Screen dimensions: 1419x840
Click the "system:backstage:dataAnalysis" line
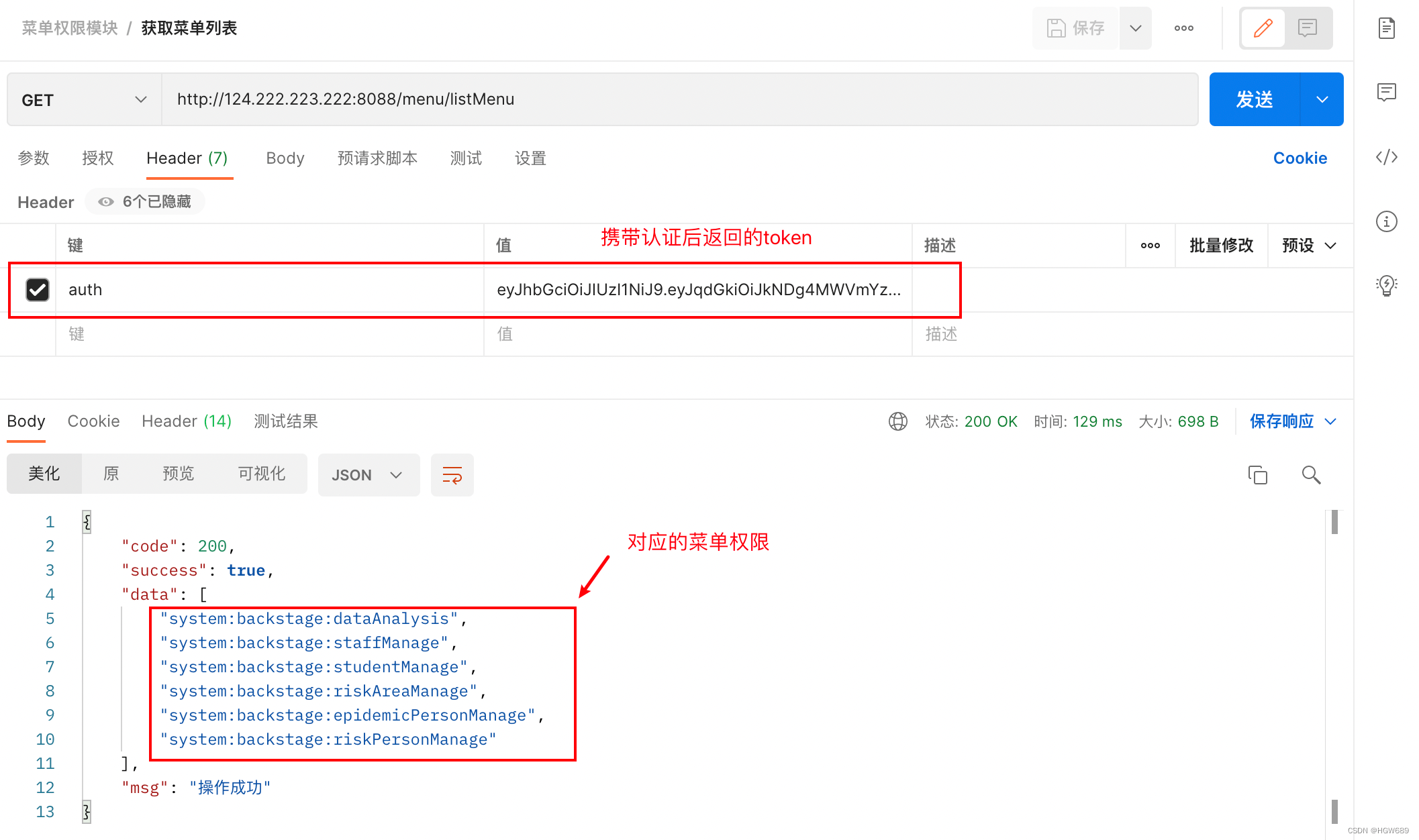(x=313, y=619)
